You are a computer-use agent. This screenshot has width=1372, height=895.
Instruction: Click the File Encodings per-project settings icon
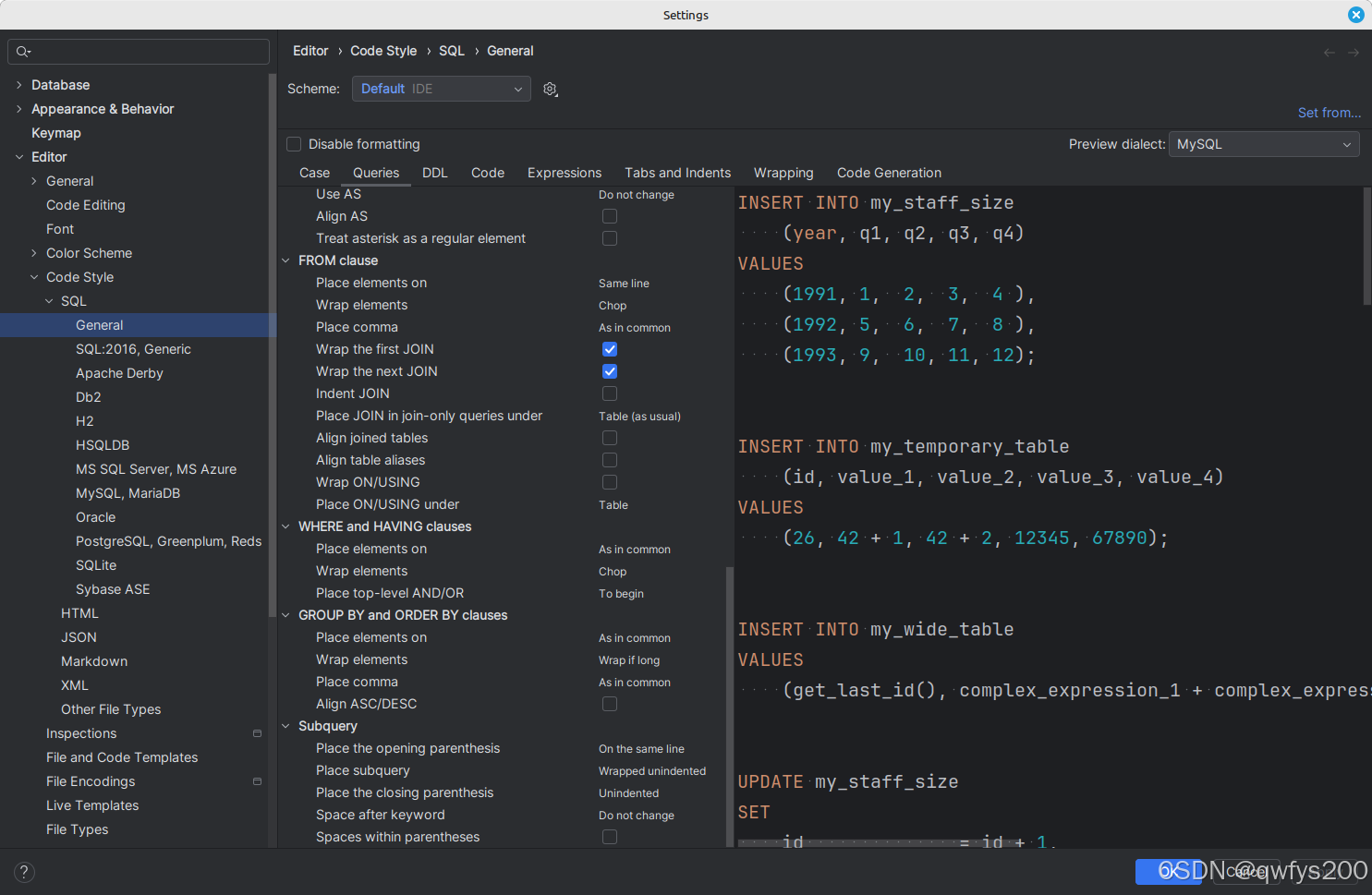257,781
